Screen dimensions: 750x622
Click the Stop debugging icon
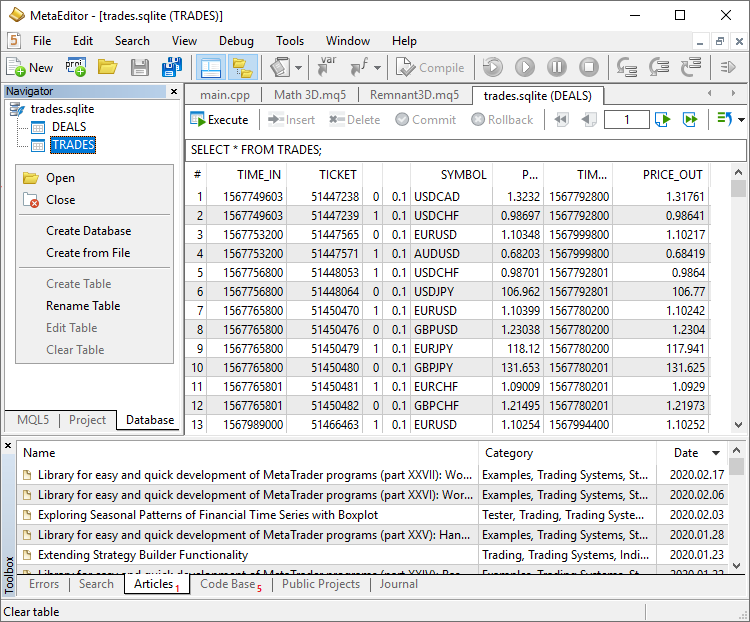[x=589, y=67]
